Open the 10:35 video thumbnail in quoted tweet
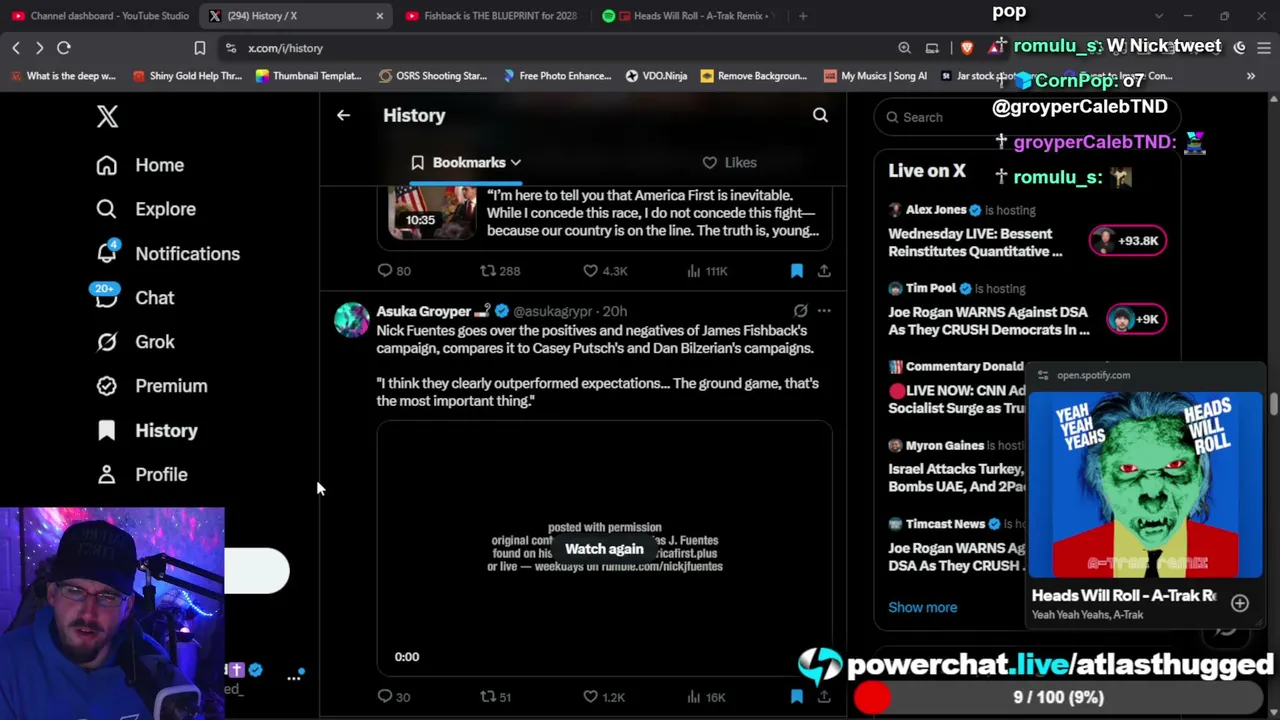Image resolution: width=1280 pixels, height=720 pixels. coord(433,213)
